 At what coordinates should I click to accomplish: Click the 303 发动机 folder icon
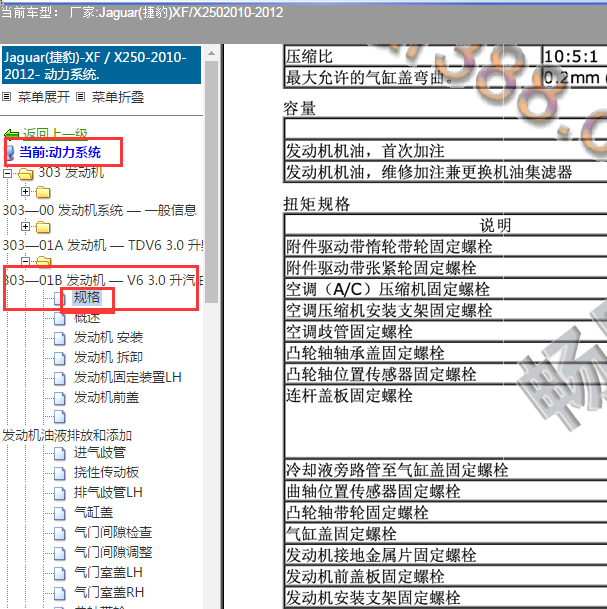click(26, 174)
